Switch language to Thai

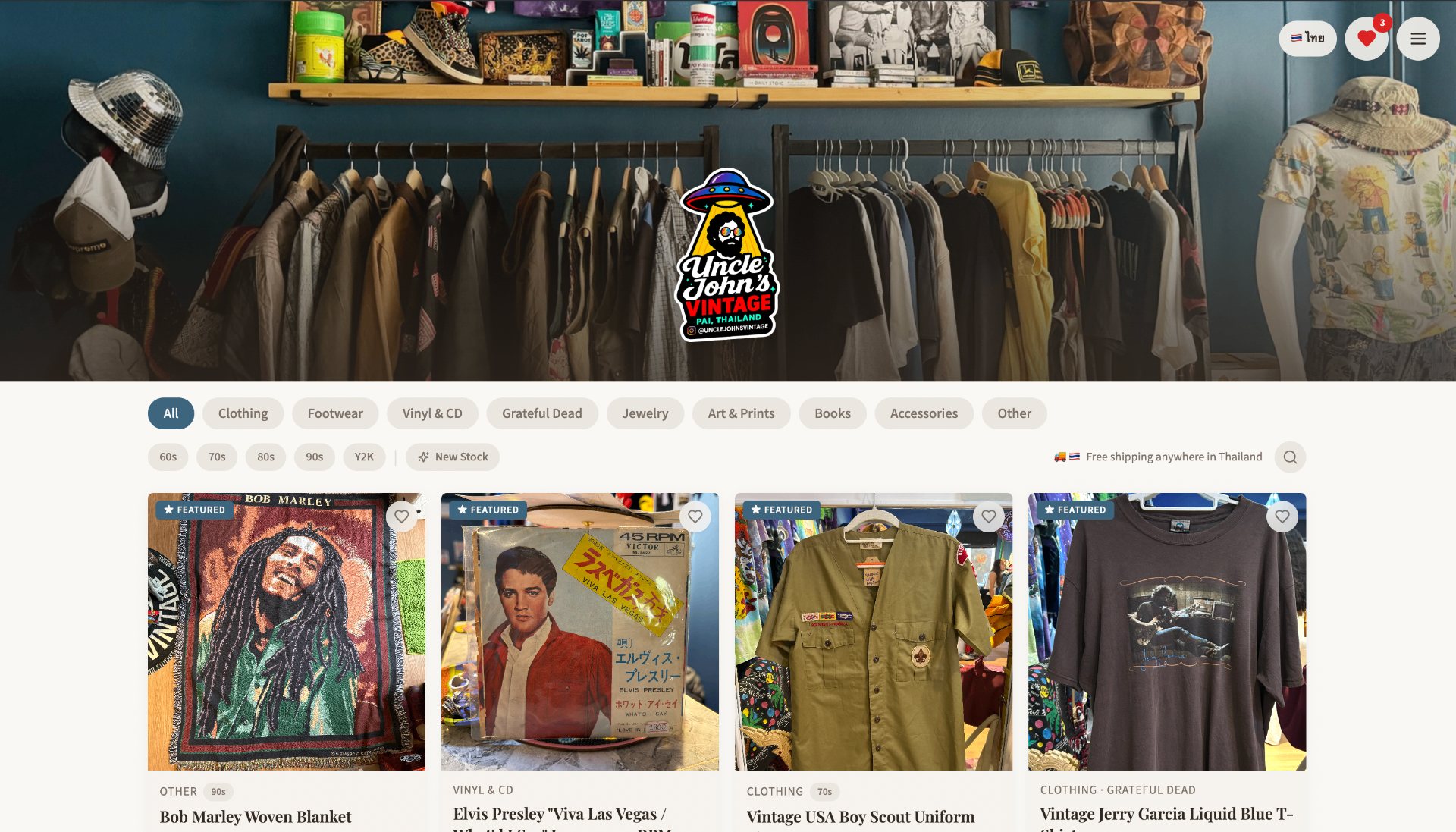[1307, 38]
